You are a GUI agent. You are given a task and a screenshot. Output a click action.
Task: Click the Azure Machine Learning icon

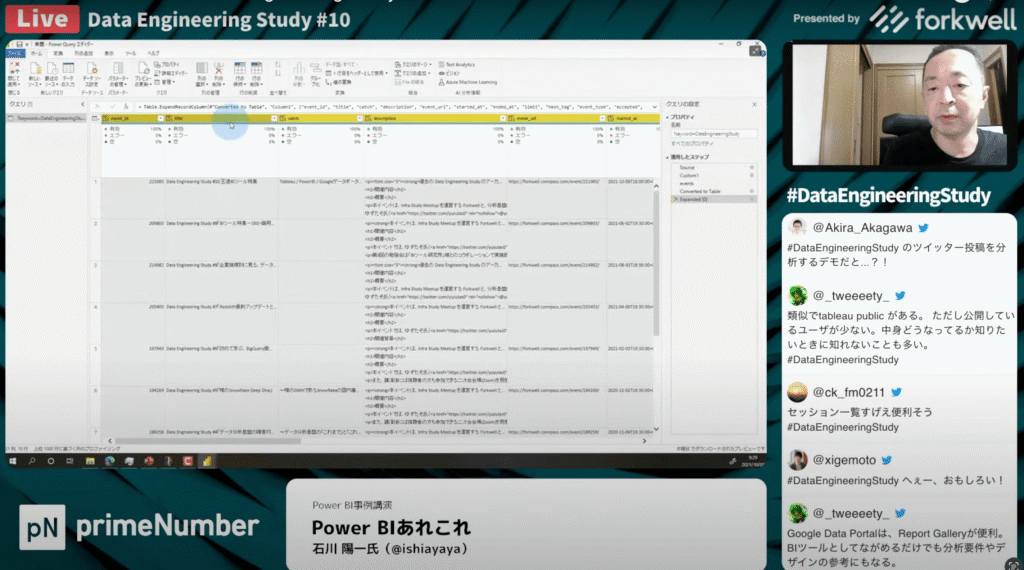469,82
